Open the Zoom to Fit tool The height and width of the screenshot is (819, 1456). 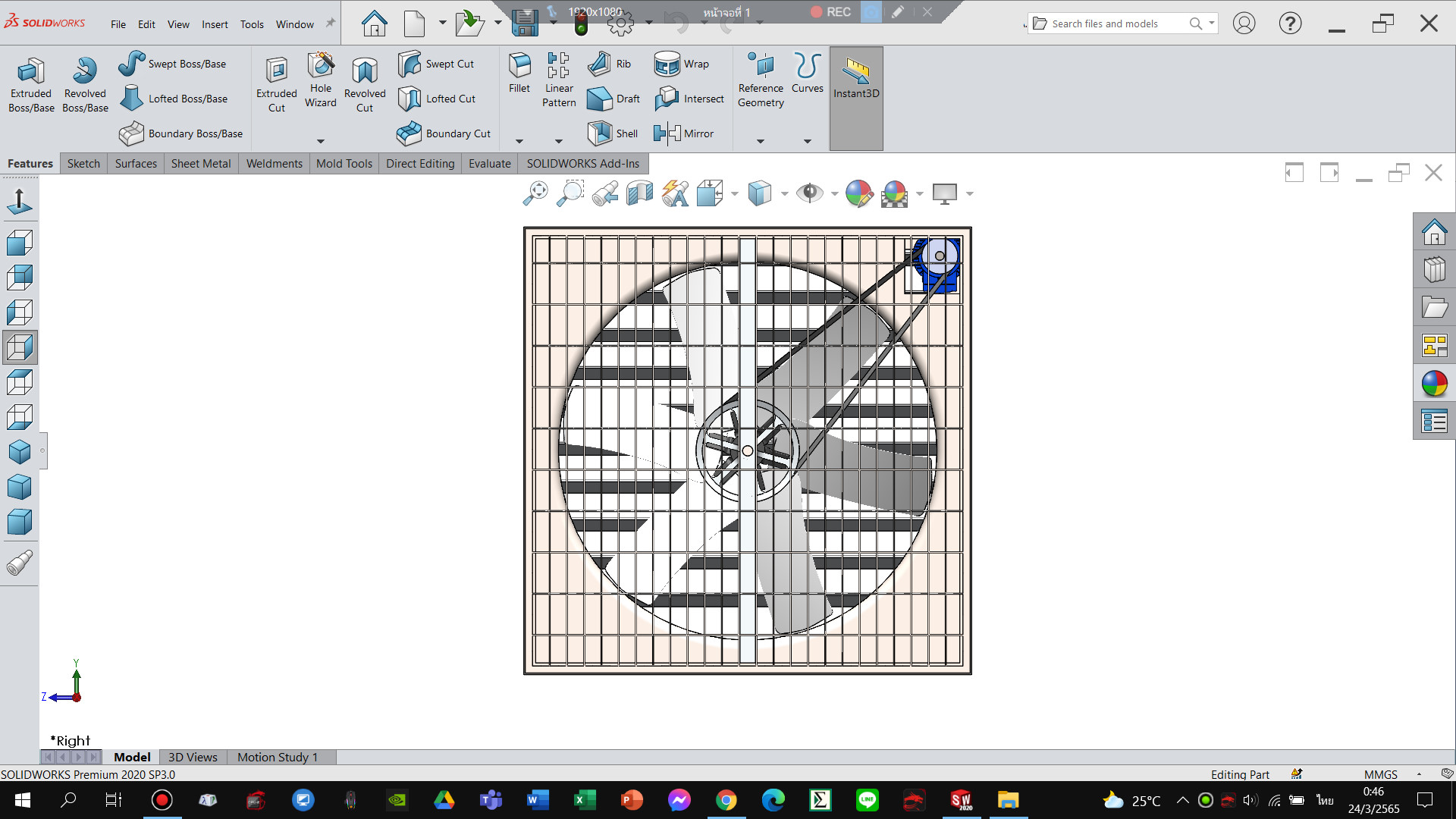tap(535, 193)
